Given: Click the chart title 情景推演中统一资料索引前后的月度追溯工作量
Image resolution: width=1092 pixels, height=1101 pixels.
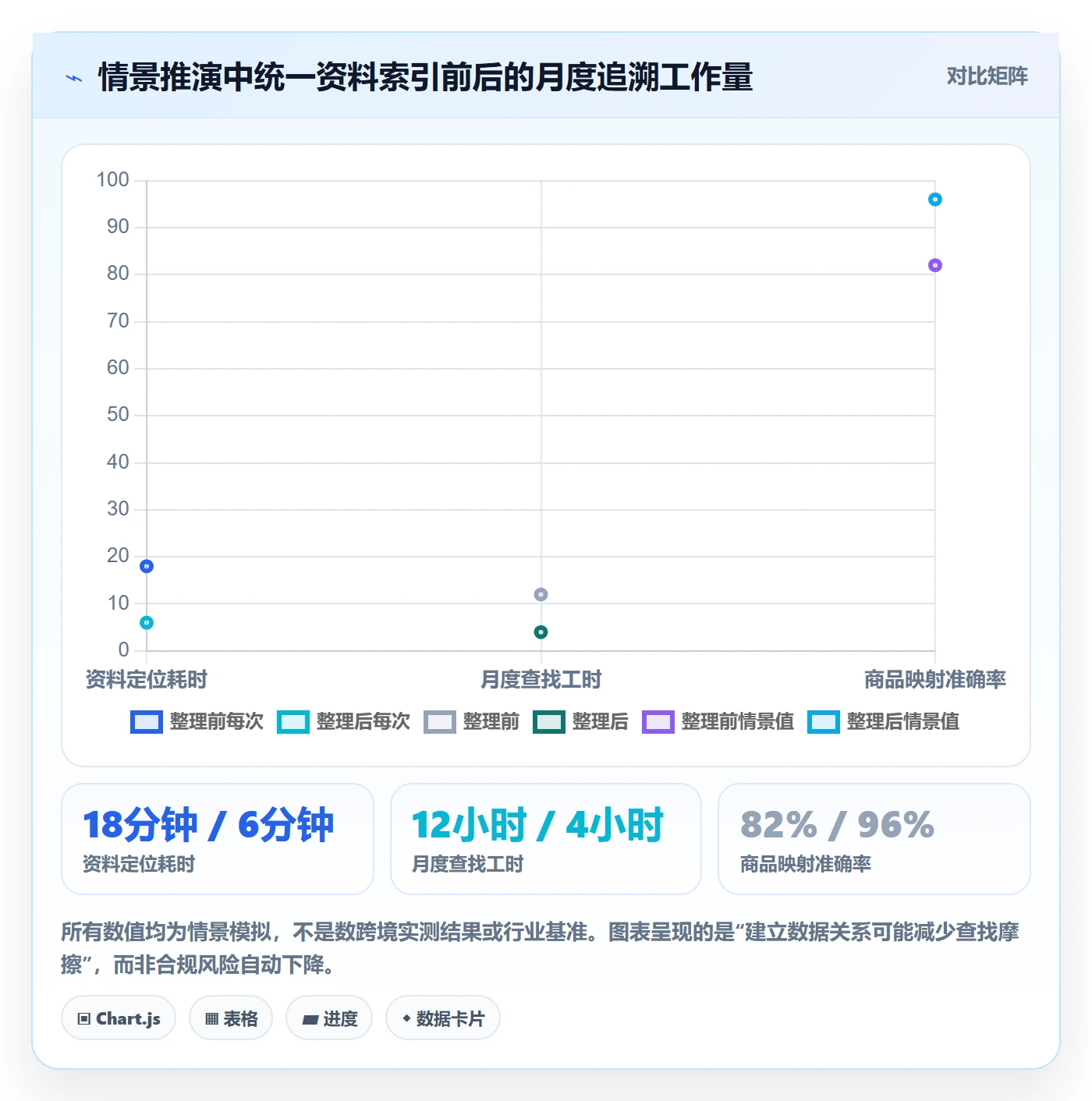Looking at the screenshot, I should click(x=426, y=77).
